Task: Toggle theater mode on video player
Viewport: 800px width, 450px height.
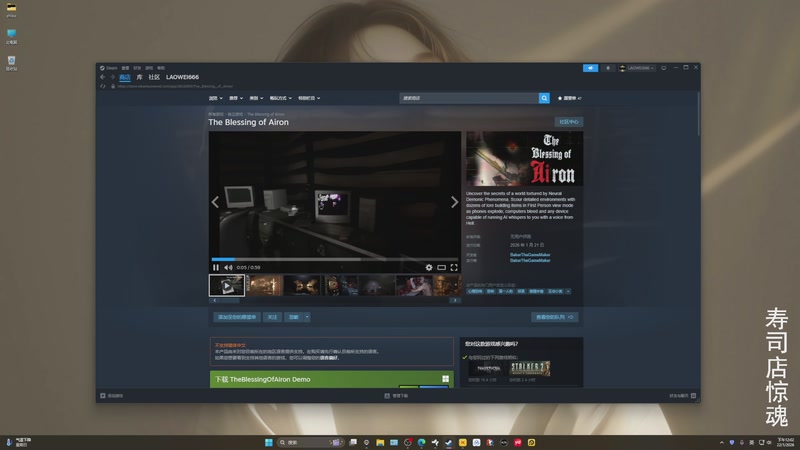Action: (441, 267)
